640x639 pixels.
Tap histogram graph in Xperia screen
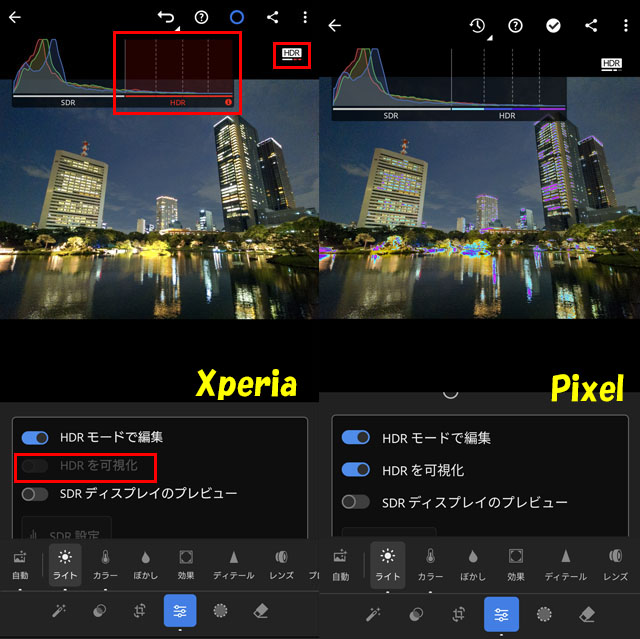pos(123,72)
